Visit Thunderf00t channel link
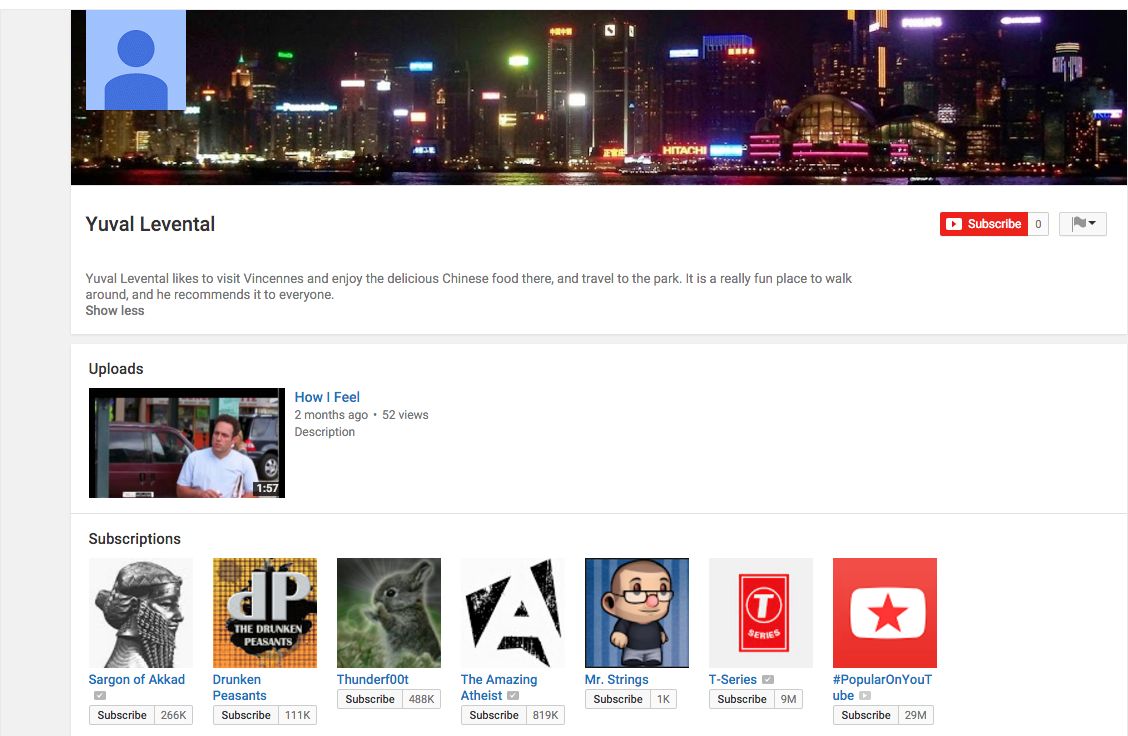Viewport: 1128px width, 736px height. pos(373,679)
